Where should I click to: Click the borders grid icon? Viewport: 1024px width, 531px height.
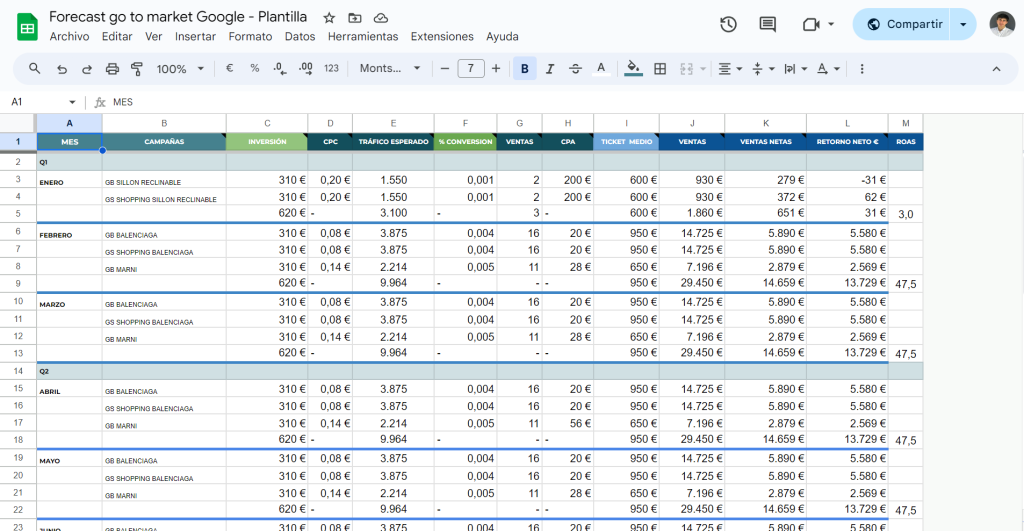(660, 69)
